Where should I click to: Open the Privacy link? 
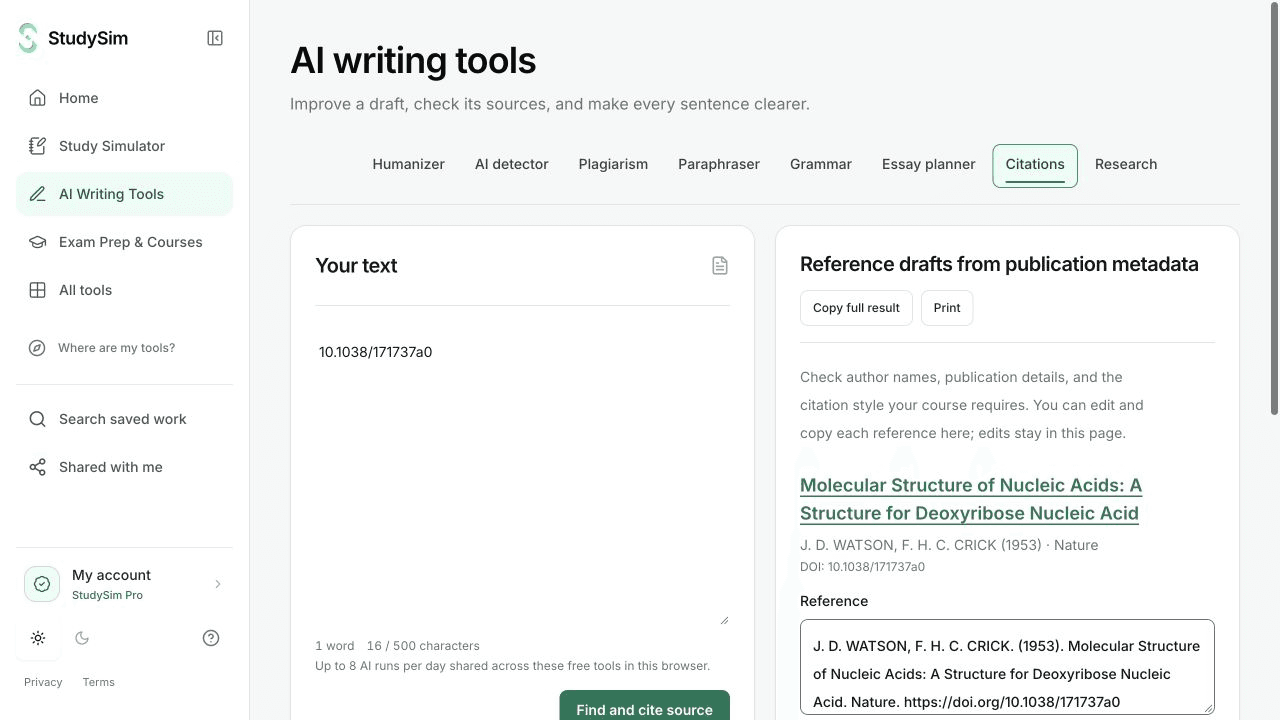click(43, 682)
